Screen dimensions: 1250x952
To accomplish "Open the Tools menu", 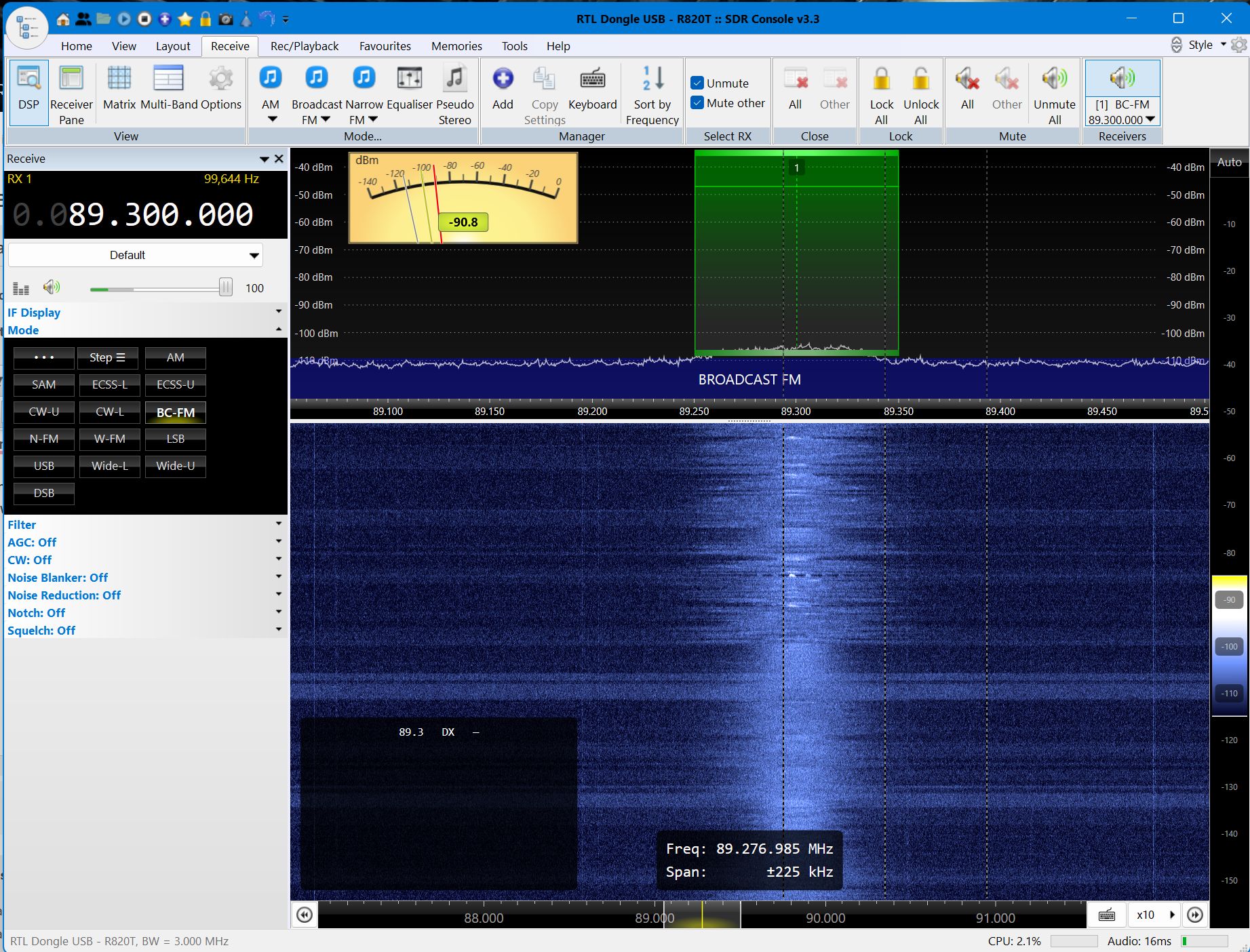I will click(x=513, y=45).
